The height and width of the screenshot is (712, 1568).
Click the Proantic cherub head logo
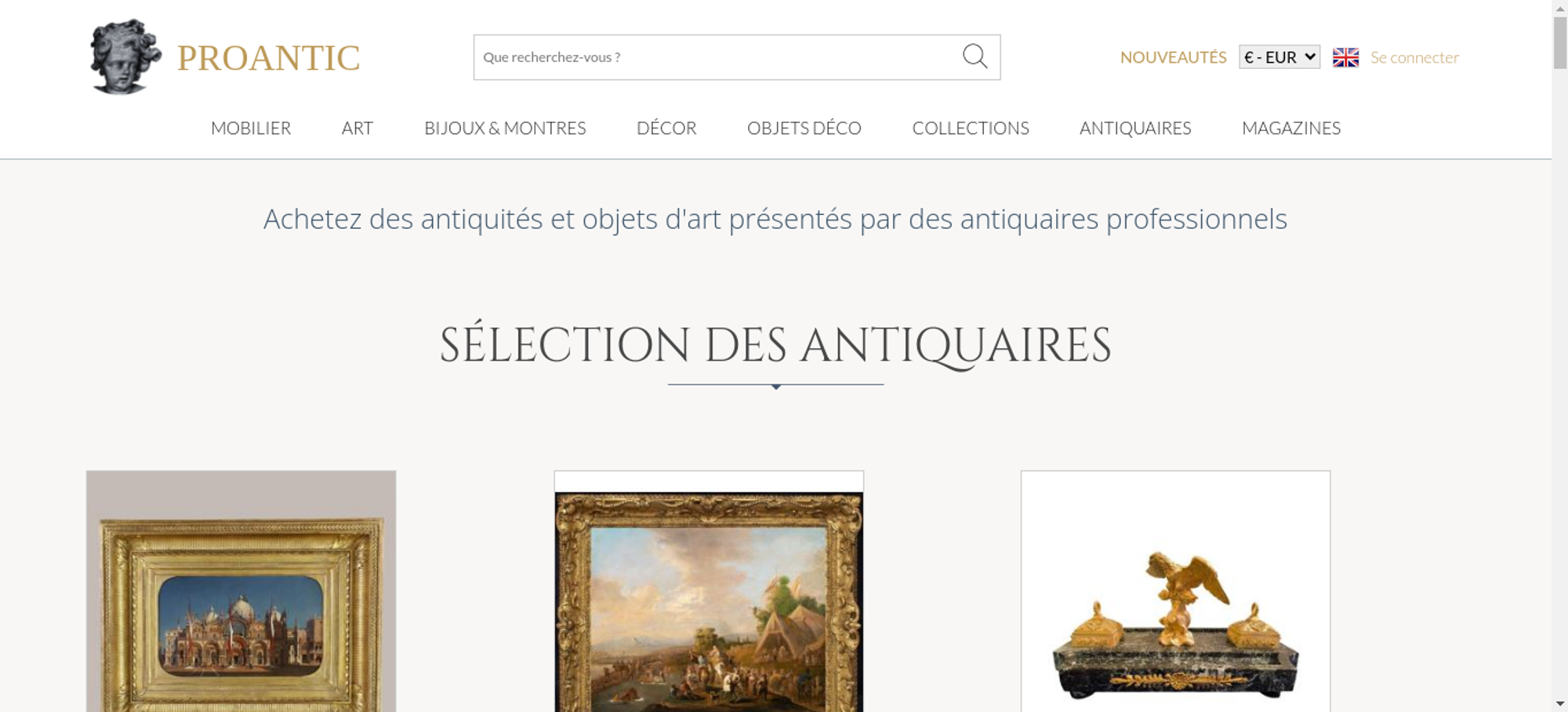pos(125,56)
